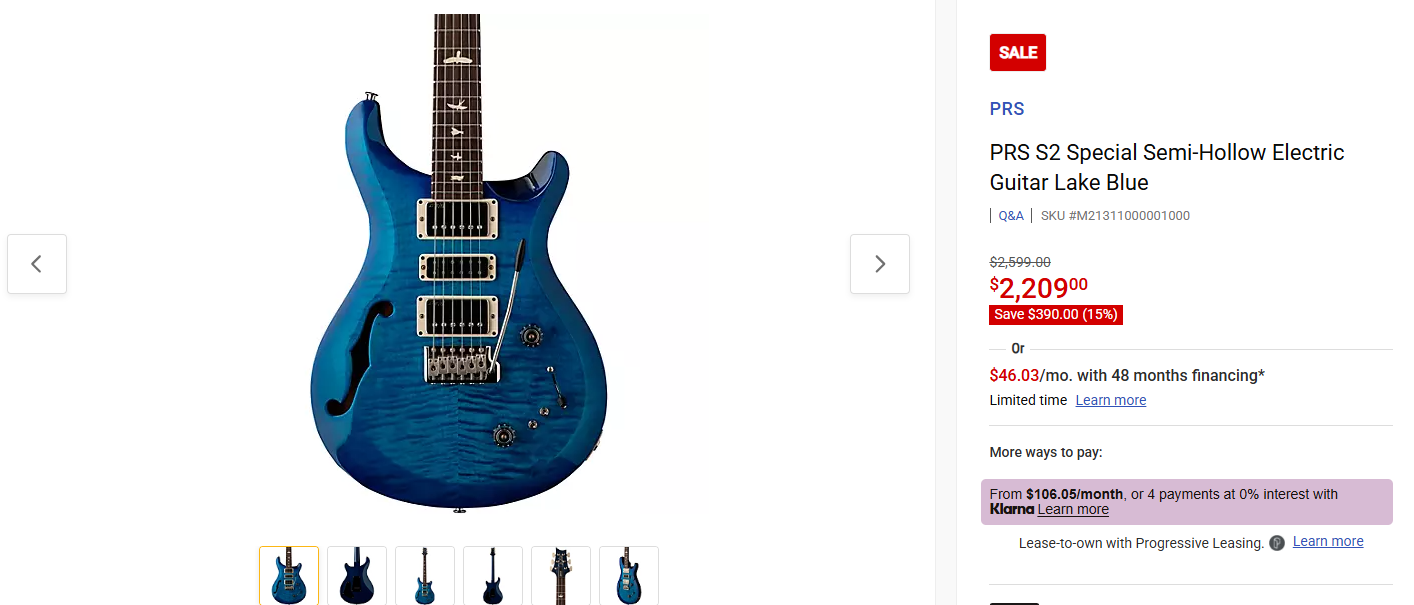This screenshot has width=1414, height=605.
Task: Click the $46.03/mo. financing offer text
Action: coord(1127,375)
